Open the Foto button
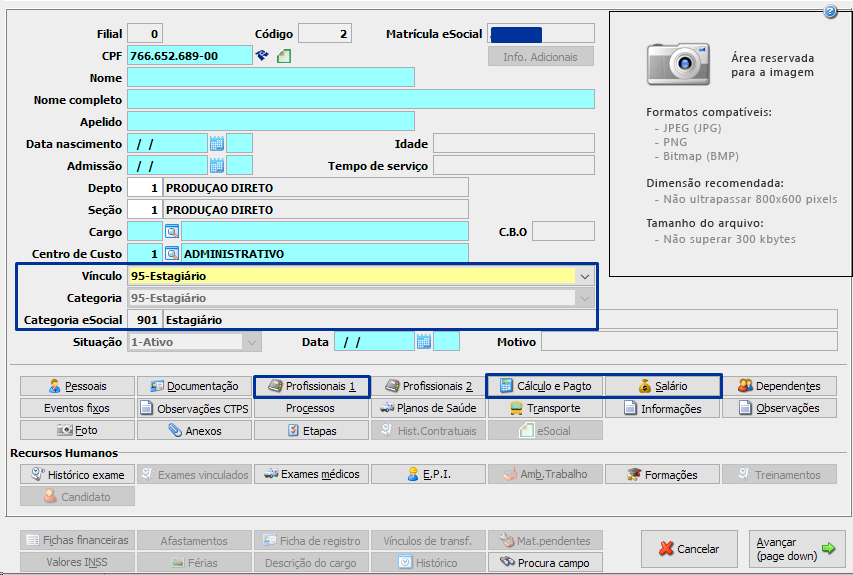The image size is (853, 575). tap(77, 430)
